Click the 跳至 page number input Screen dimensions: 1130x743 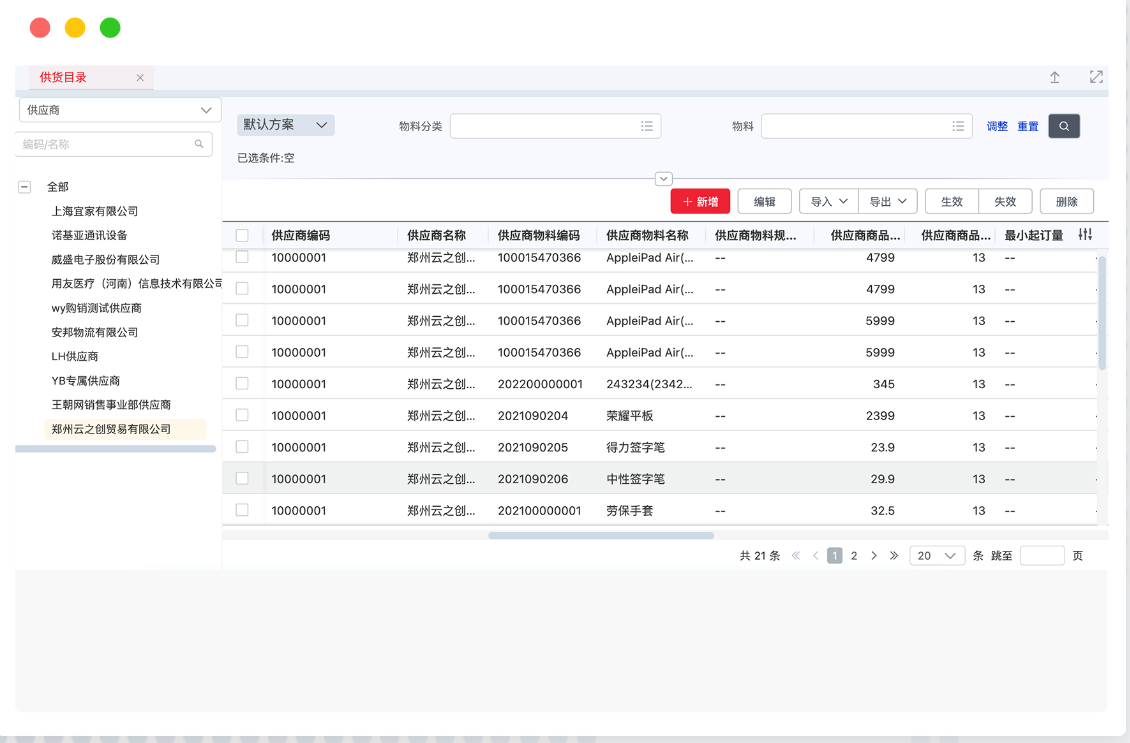click(x=1042, y=556)
